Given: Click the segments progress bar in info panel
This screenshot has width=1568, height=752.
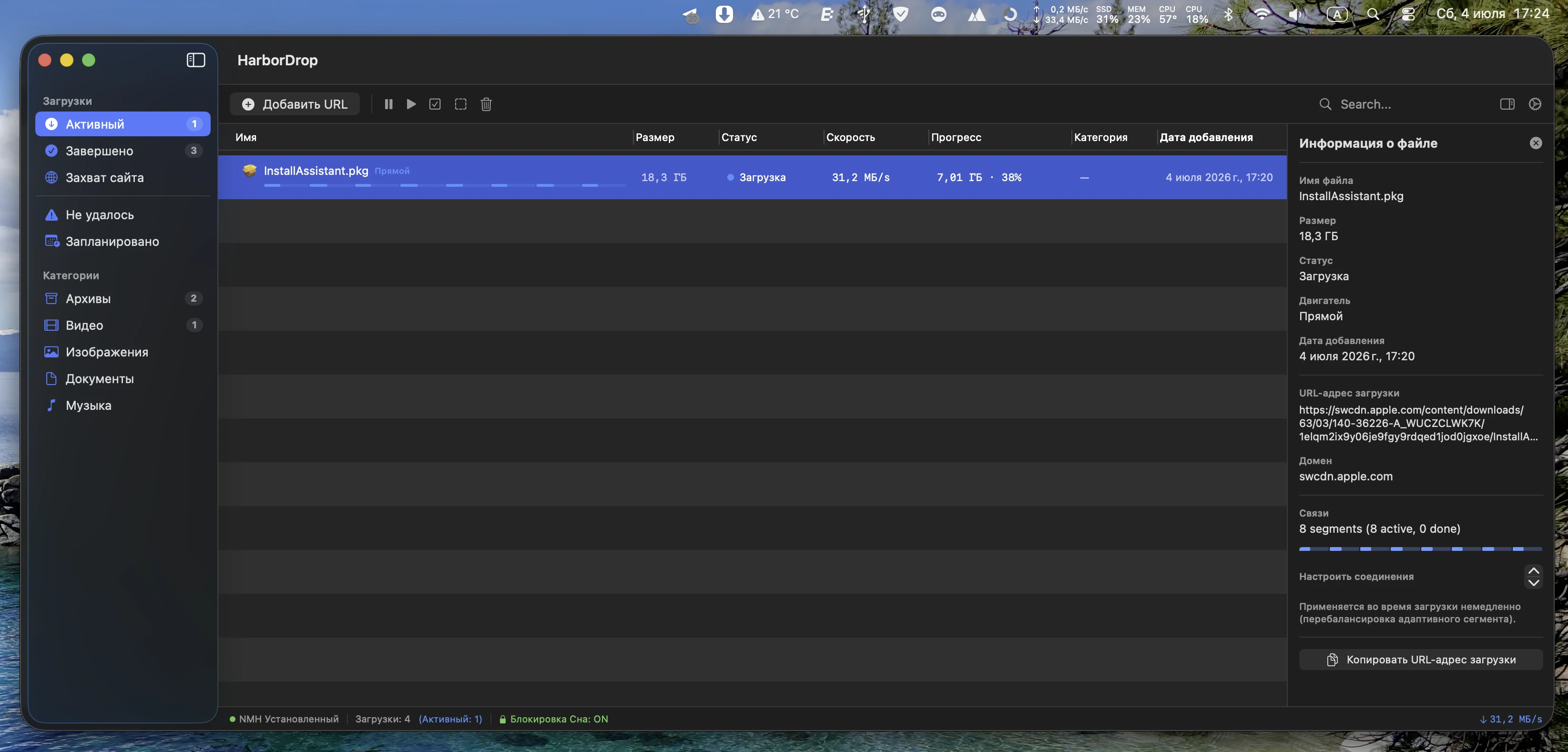Looking at the screenshot, I should 1420,549.
